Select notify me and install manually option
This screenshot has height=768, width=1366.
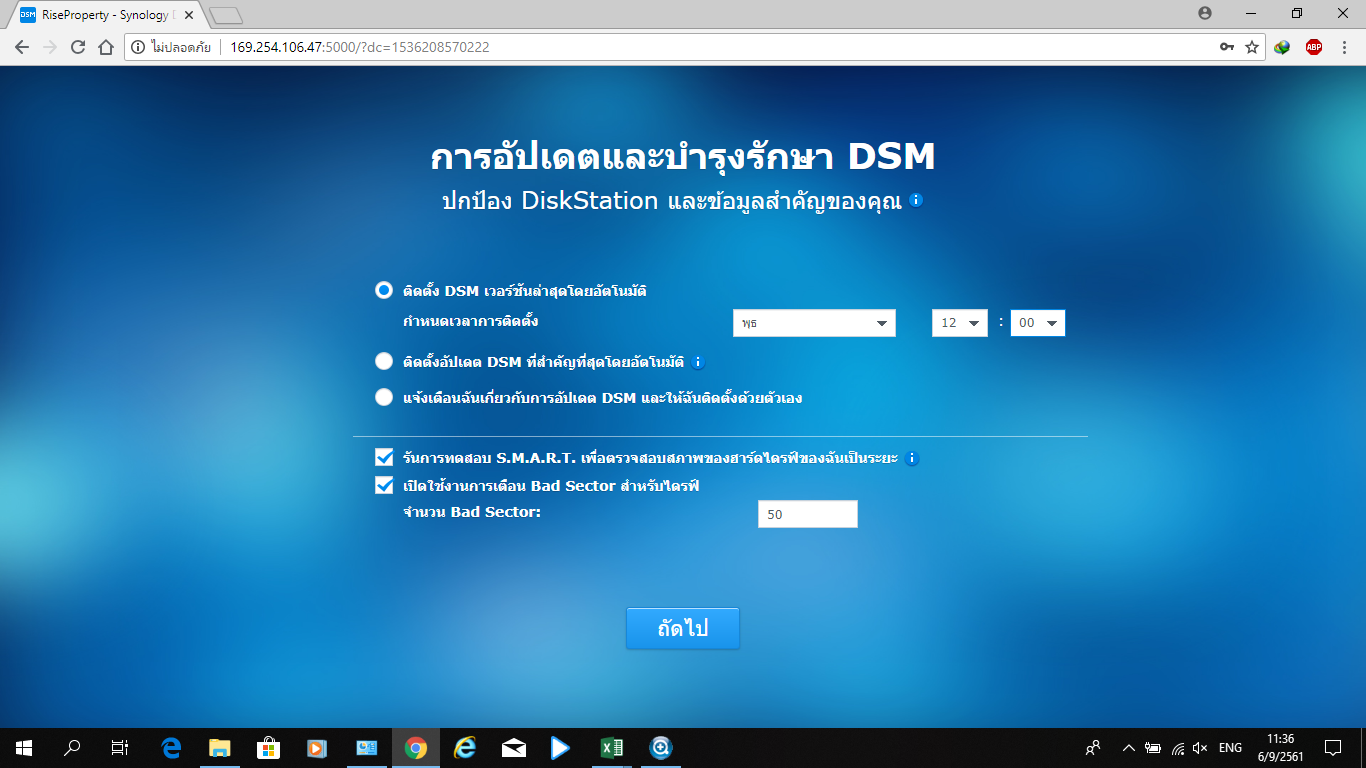pos(384,397)
